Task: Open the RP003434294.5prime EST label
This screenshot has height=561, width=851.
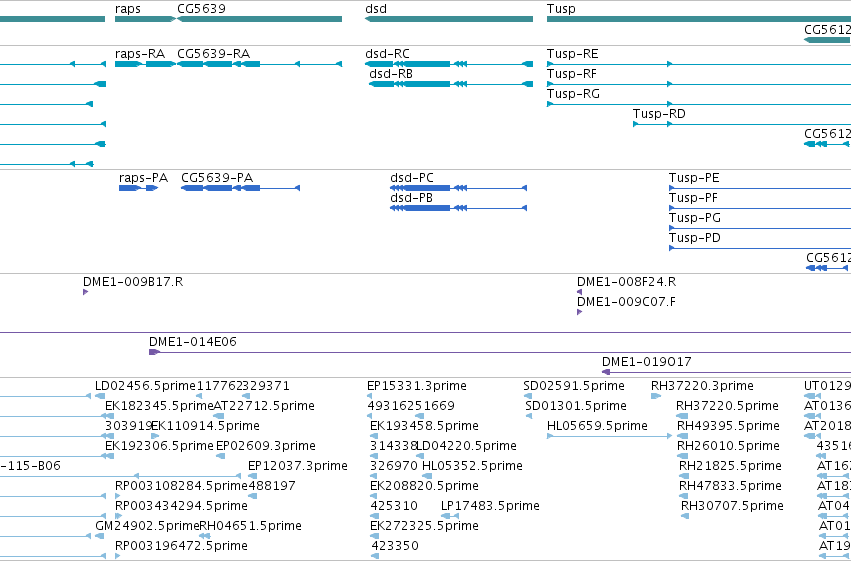Action: click(x=181, y=506)
